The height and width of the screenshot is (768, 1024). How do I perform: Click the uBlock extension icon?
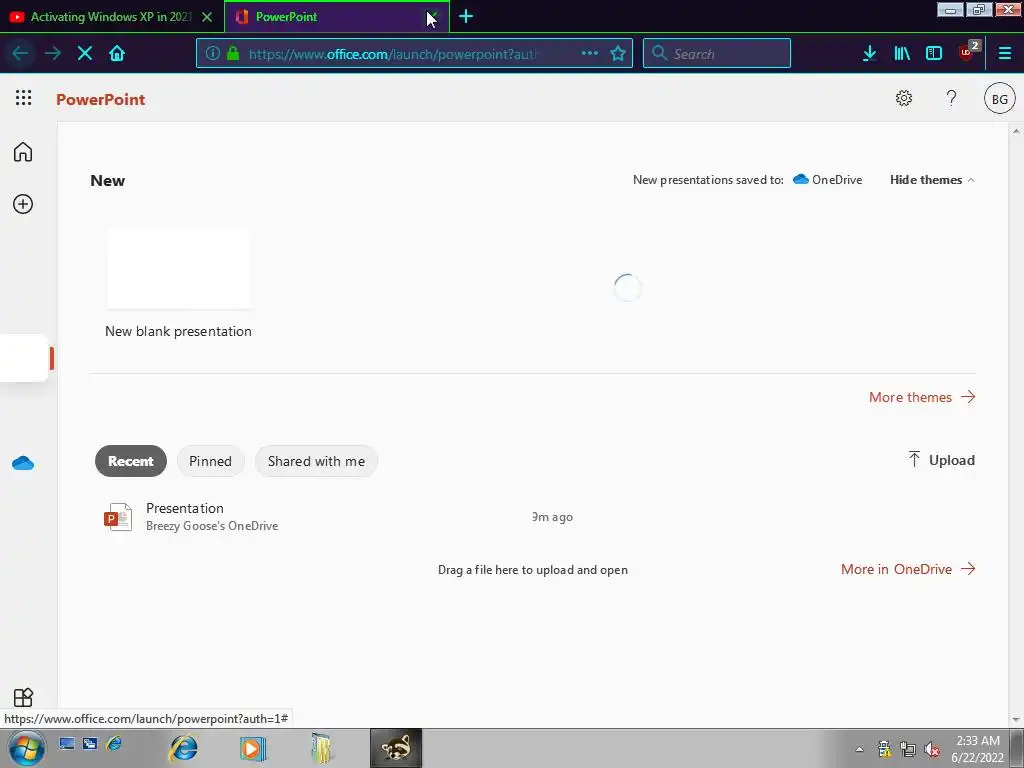pyautogui.click(x=967, y=51)
